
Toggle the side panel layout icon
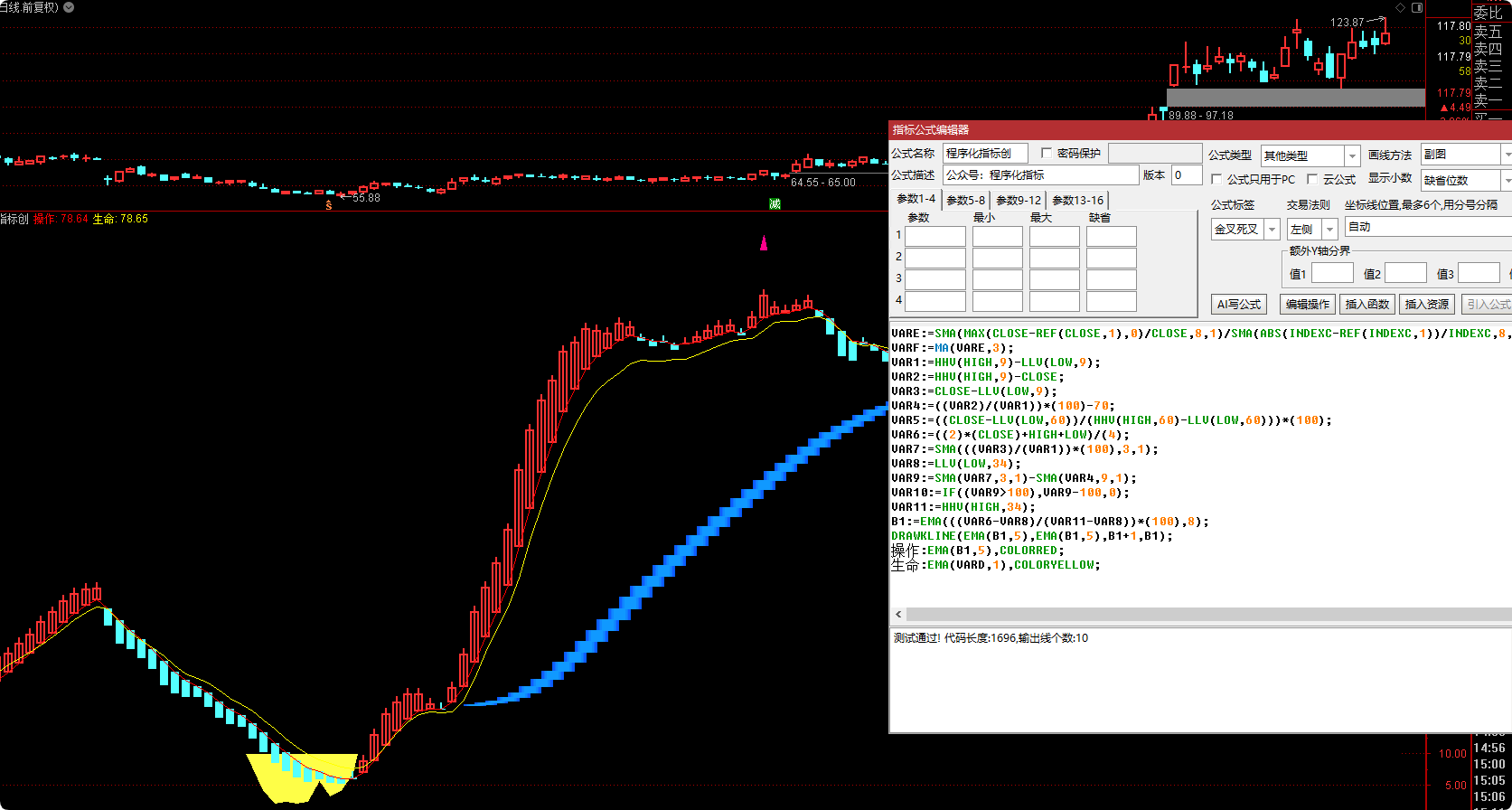click(1417, 7)
